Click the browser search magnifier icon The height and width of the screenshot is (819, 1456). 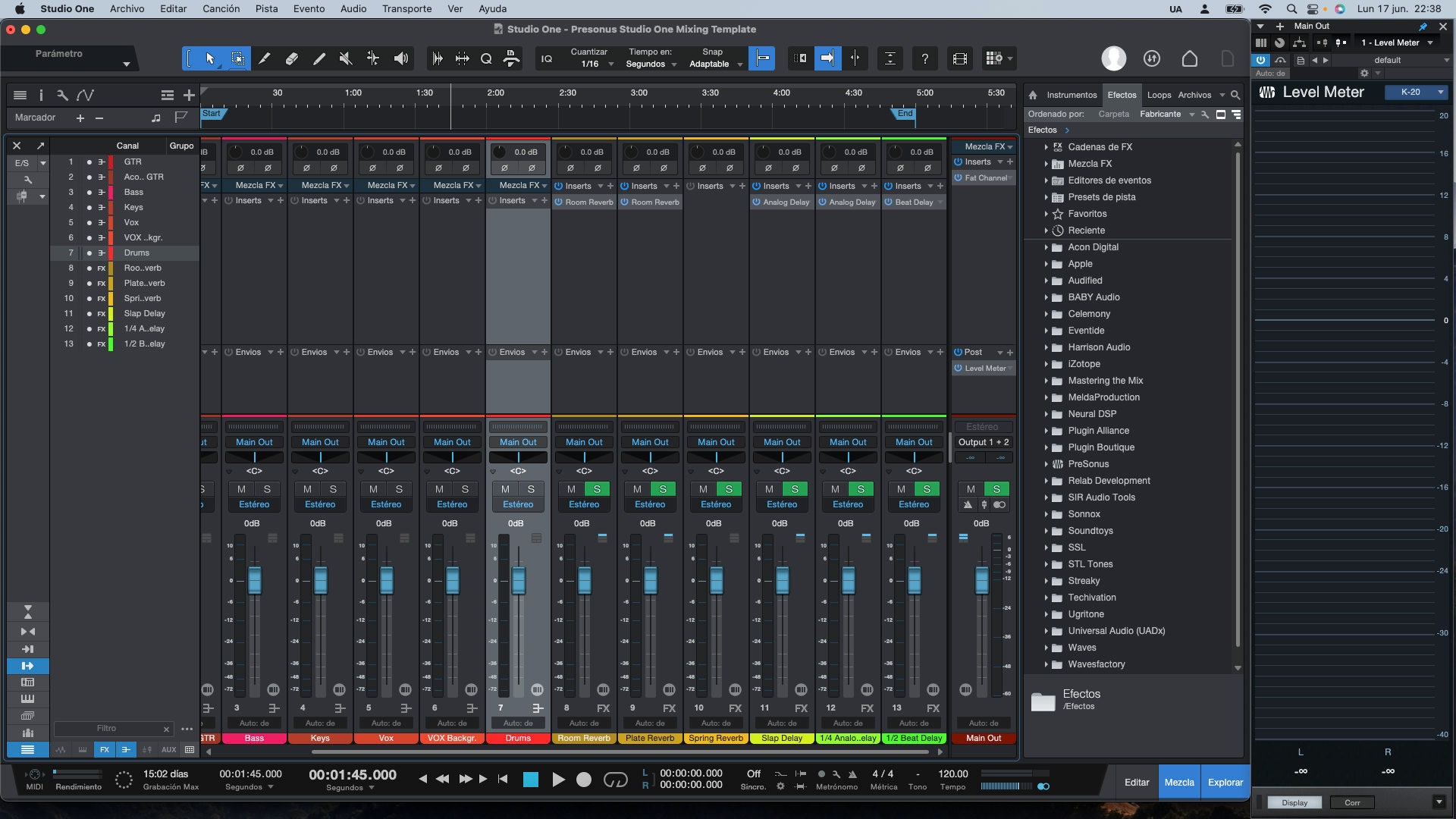click(x=1235, y=95)
